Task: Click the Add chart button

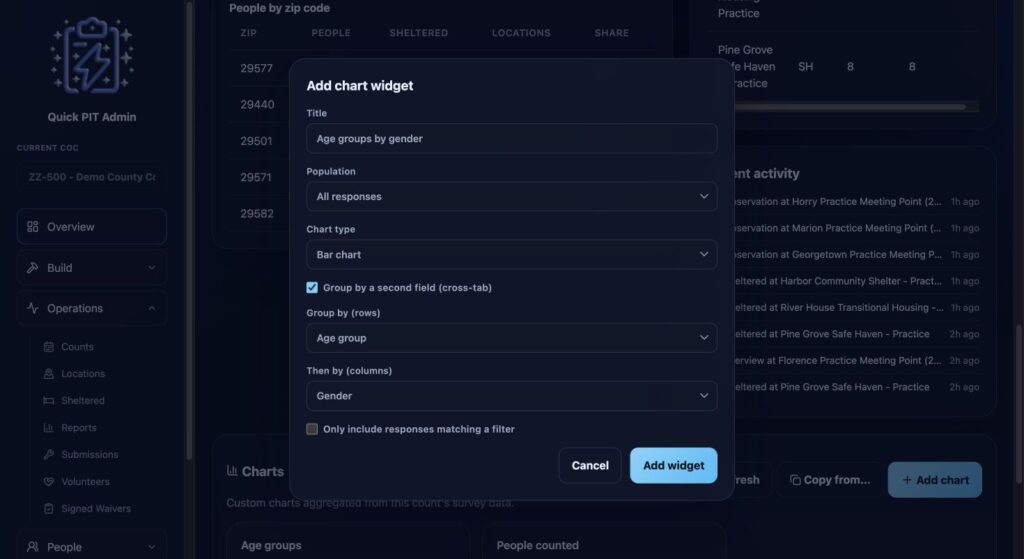Action: (x=935, y=480)
